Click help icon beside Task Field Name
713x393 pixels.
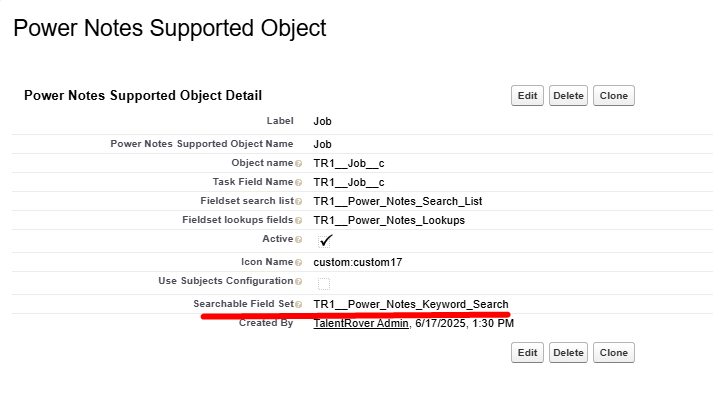(x=298, y=183)
